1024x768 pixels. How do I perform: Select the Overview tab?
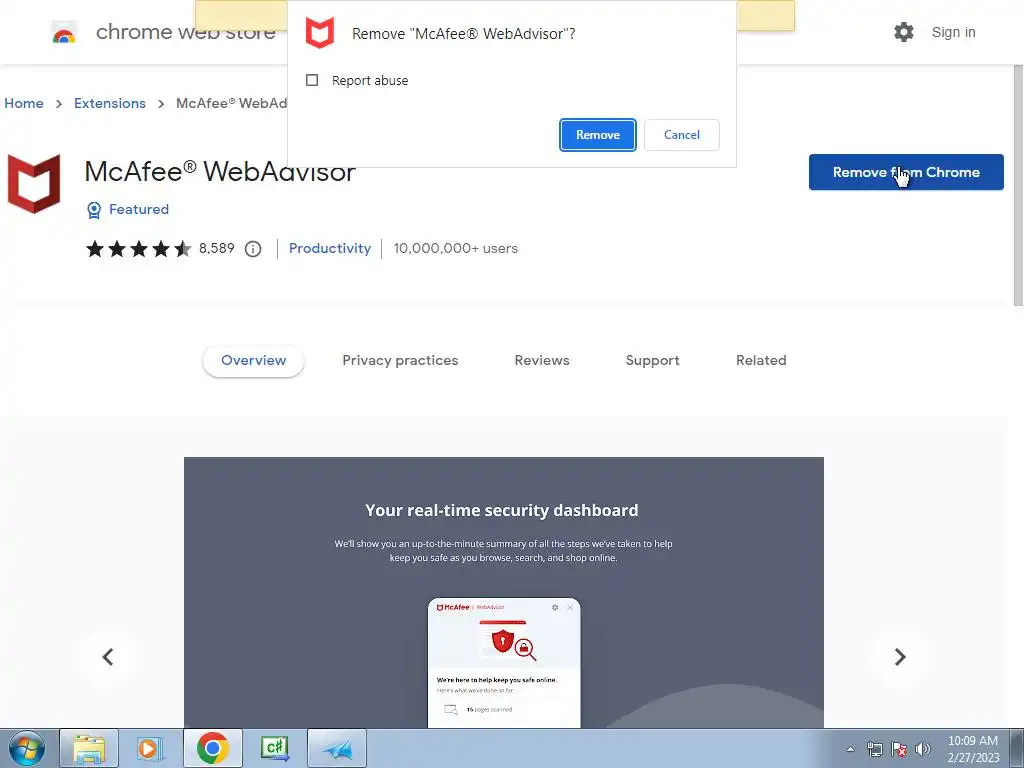tap(253, 360)
